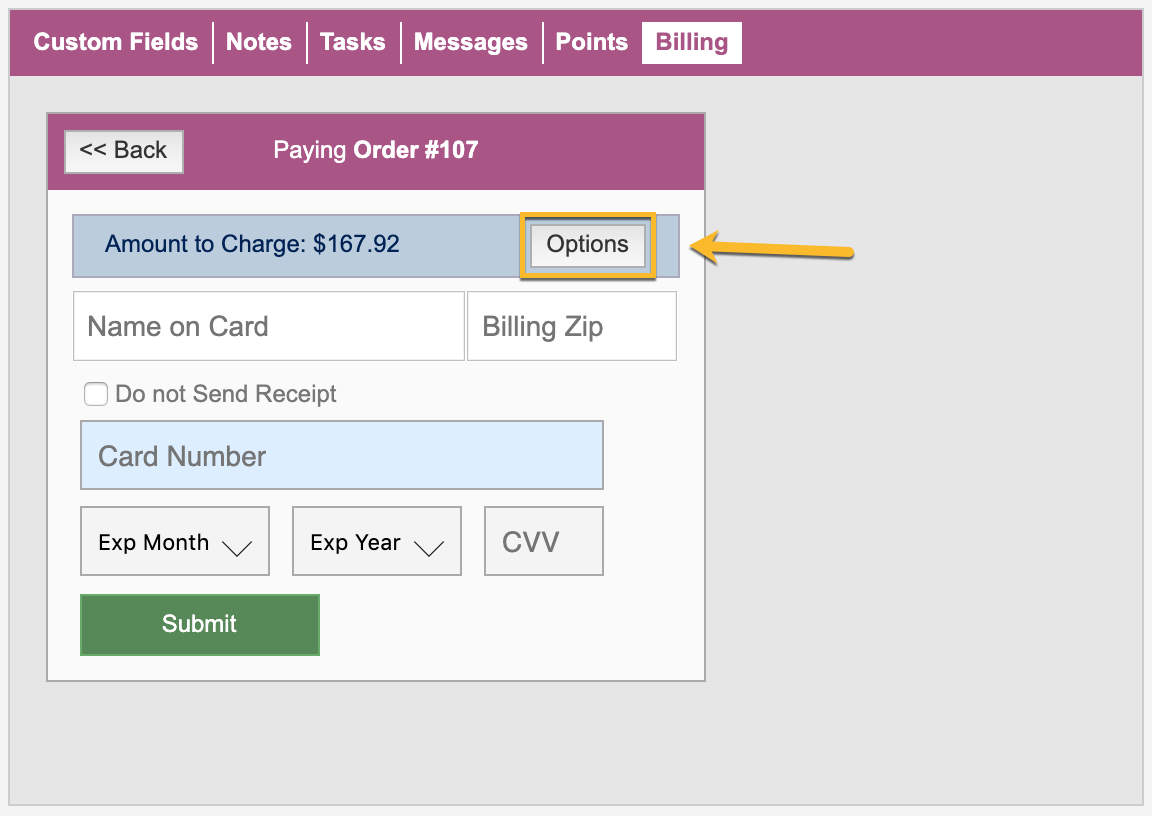
Task: Click into the Billing Zip field
Action: (572, 326)
